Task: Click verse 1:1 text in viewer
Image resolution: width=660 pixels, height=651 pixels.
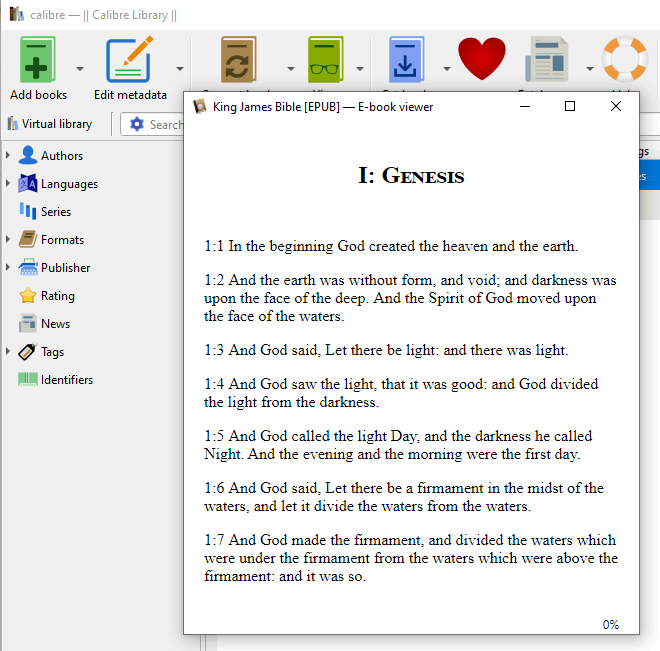Action: click(x=391, y=246)
